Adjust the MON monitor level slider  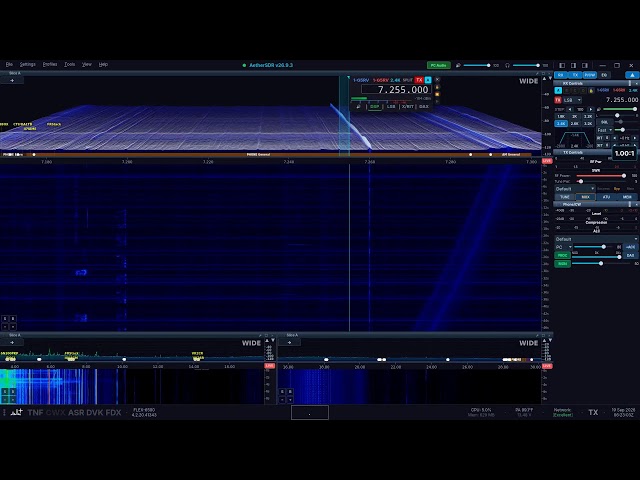coord(602,264)
